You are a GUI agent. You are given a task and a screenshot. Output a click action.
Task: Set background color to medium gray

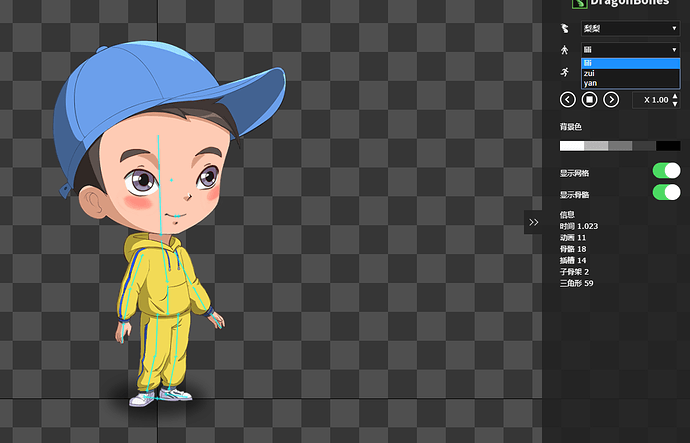[620, 146]
